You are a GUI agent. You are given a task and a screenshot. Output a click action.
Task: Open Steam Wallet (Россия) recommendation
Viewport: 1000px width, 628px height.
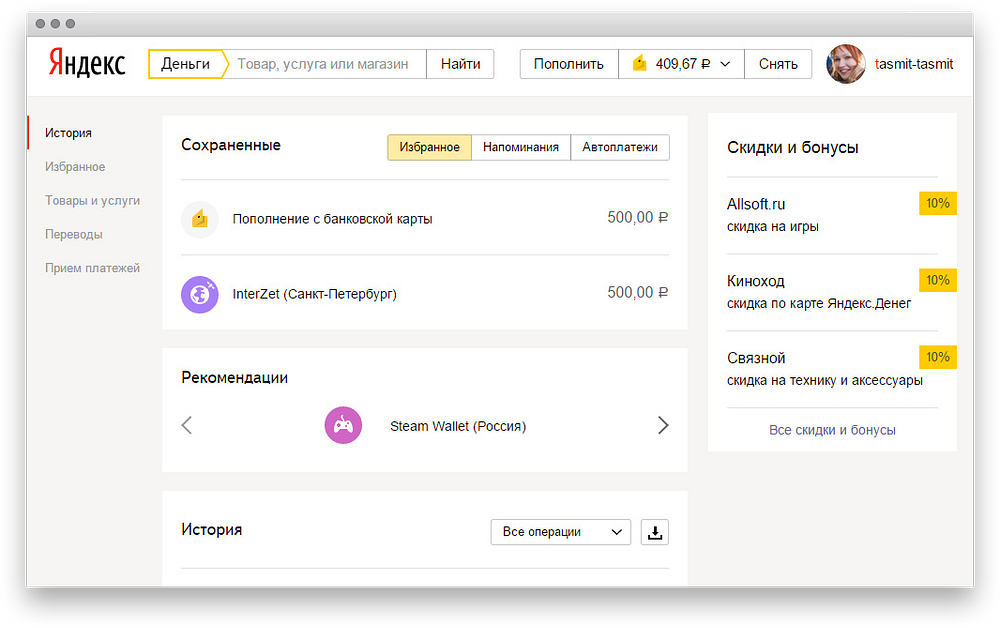click(x=458, y=426)
